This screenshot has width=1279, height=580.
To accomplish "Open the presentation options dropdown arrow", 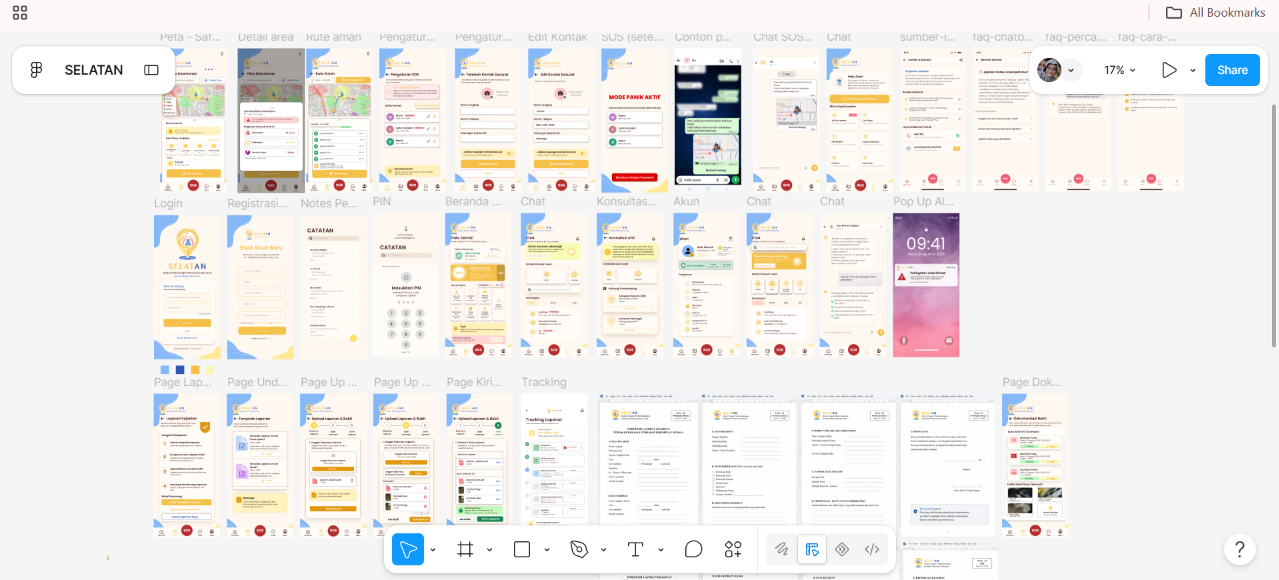I will pos(1192,70).
